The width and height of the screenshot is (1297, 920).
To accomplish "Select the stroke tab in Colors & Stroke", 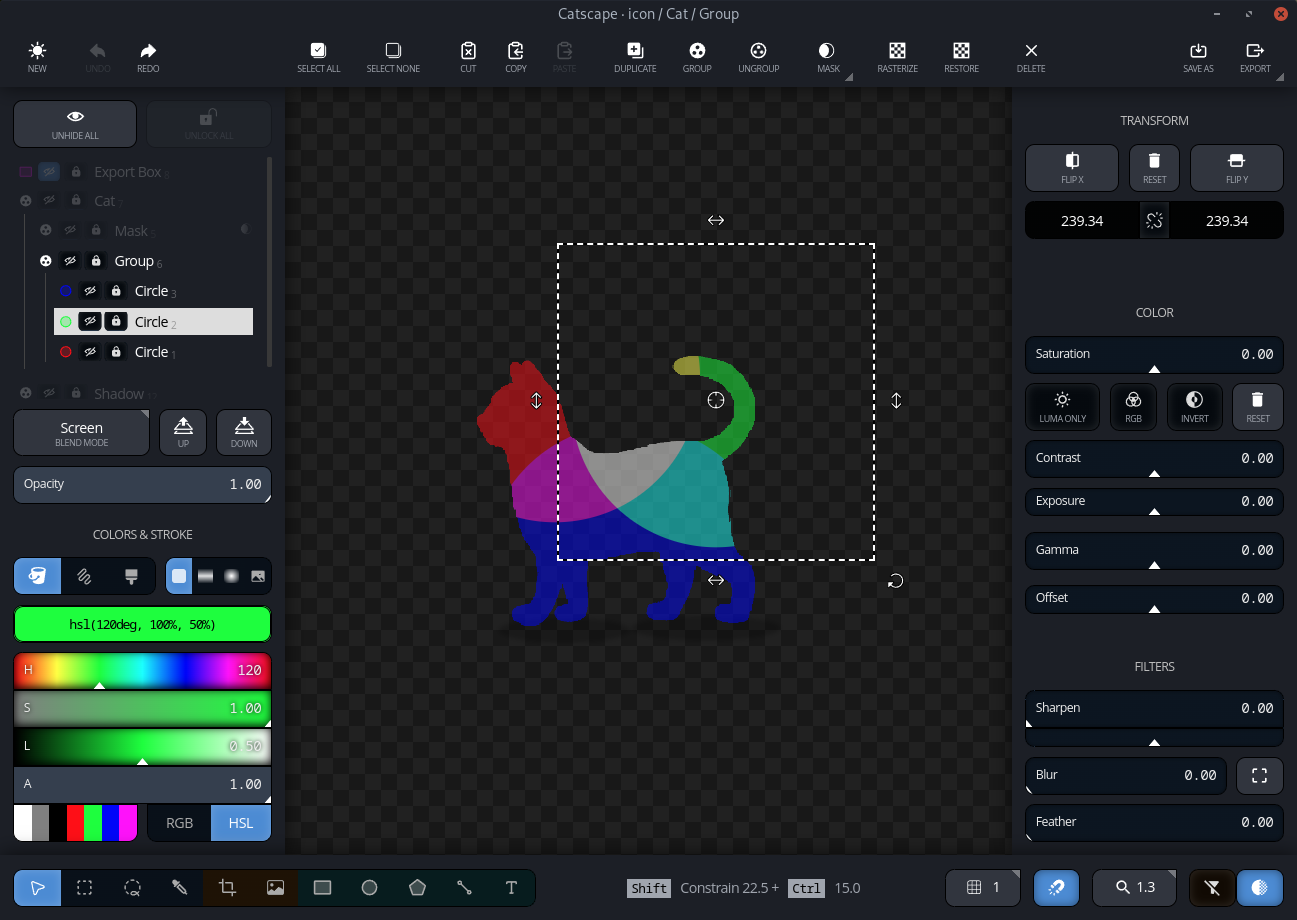I will (85, 576).
